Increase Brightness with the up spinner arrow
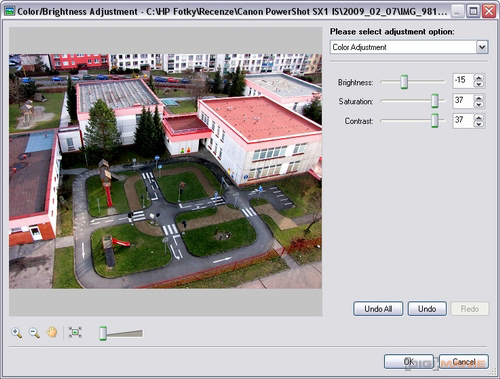This screenshot has height=379, width=500. click(x=479, y=78)
